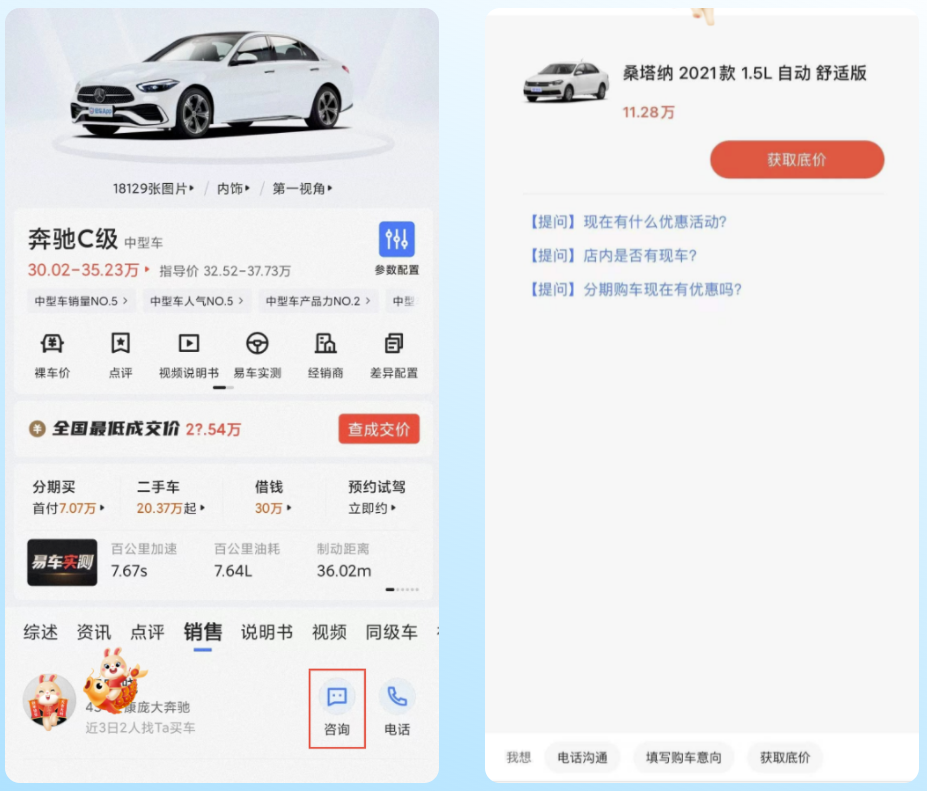Tap the 差异配置 config difference icon
This screenshot has width=927, height=791.
tap(394, 343)
